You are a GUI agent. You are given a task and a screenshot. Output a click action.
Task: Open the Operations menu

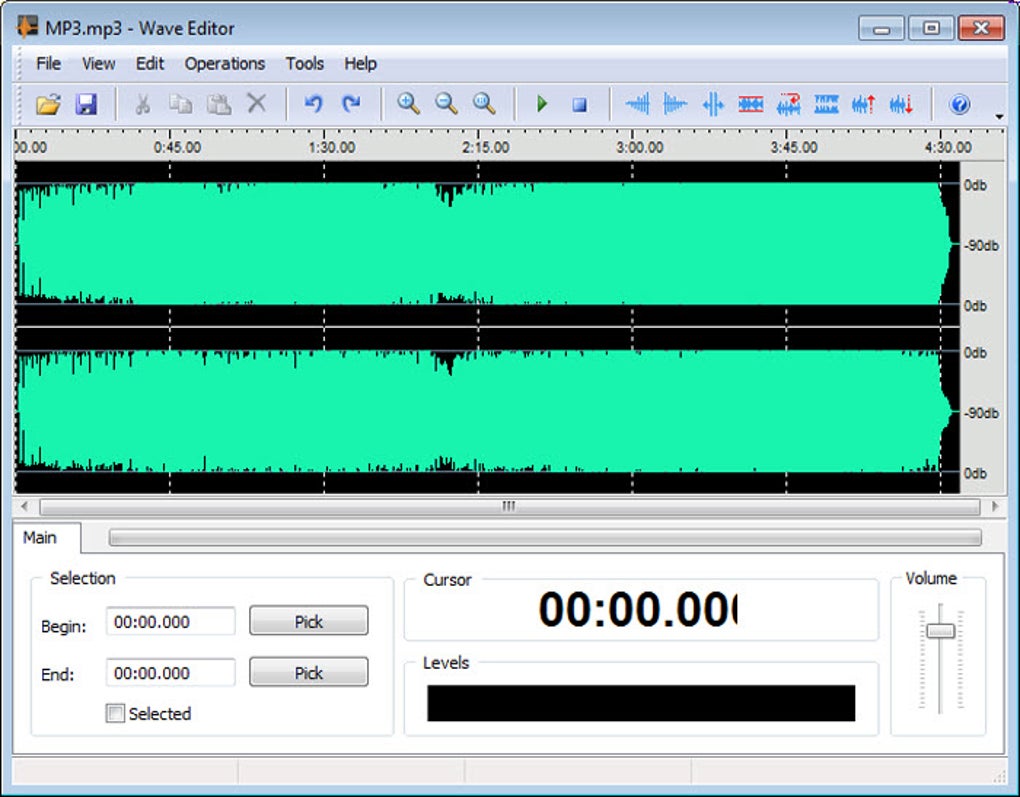pos(224,63)
